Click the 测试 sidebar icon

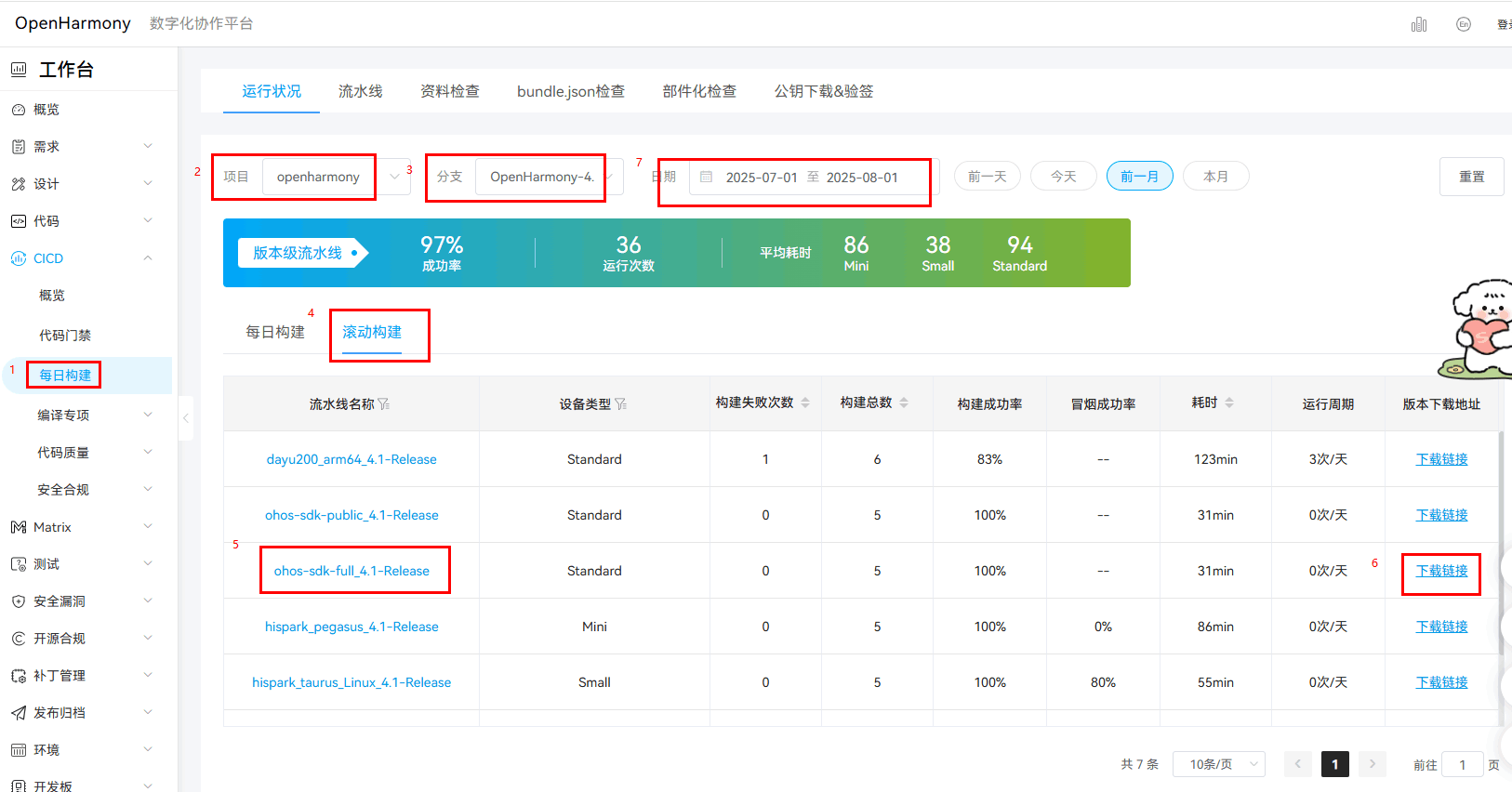(x=19, y=564)
